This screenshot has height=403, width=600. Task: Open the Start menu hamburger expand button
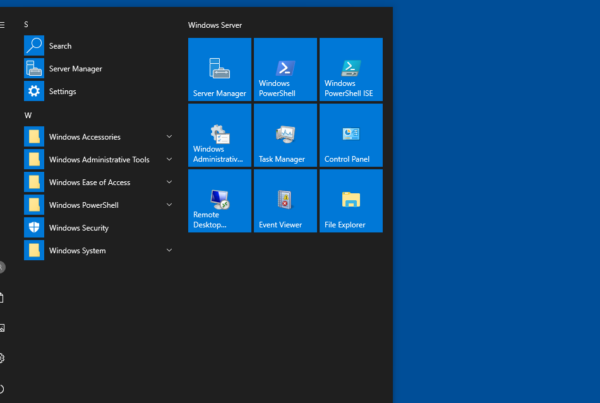coord(2,25)
